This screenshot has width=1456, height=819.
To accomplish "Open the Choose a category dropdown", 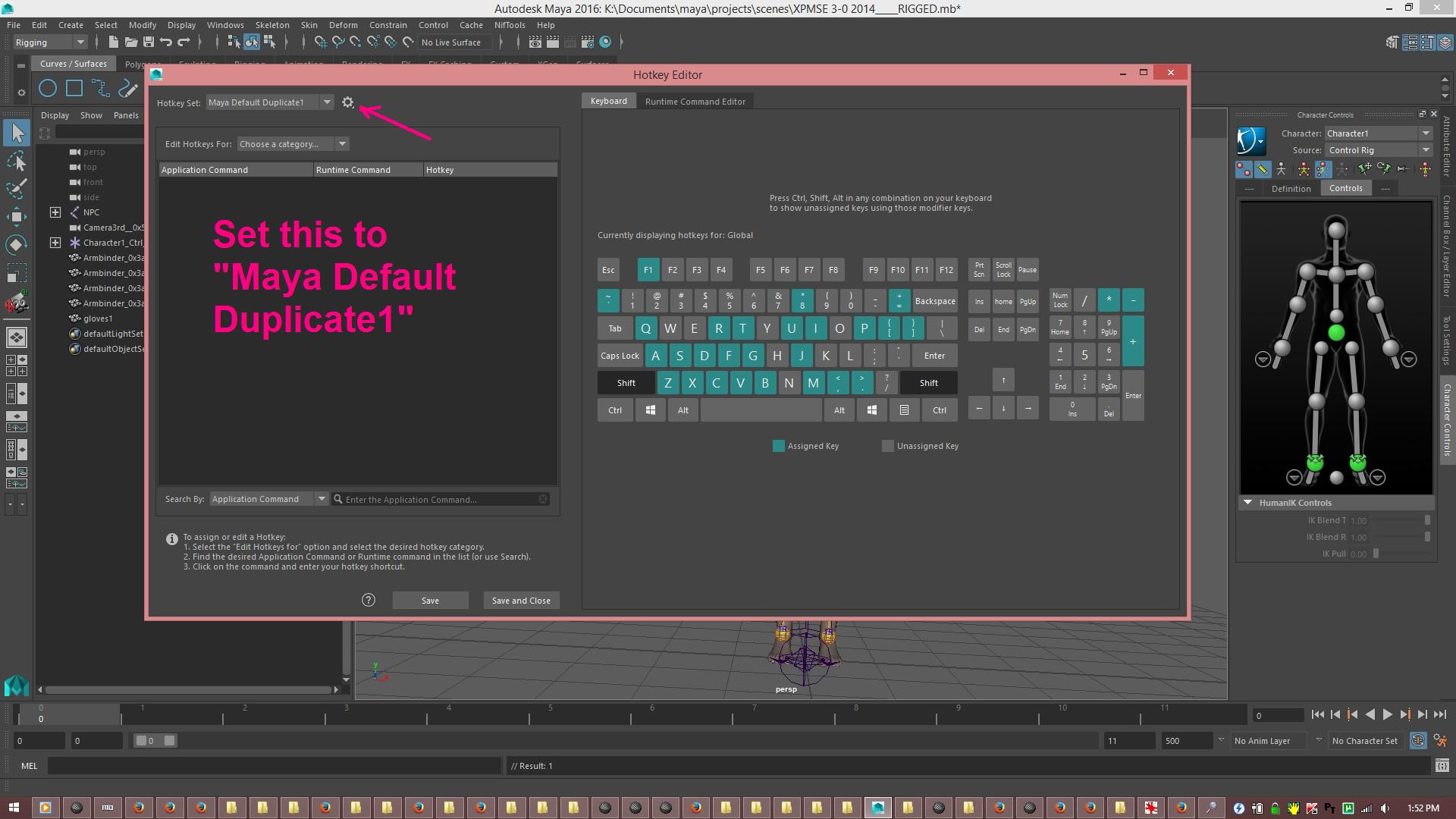I will tap(293, 144).
